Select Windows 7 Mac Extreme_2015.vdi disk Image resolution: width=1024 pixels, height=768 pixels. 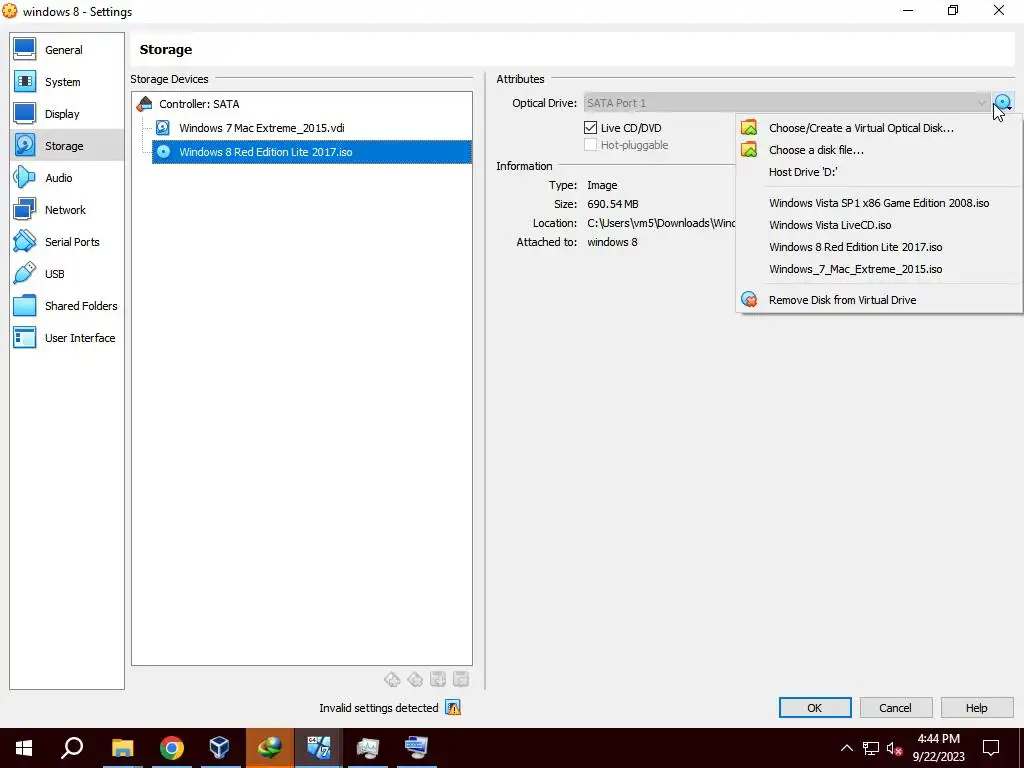pyautogui.click(x=261, y=128)
